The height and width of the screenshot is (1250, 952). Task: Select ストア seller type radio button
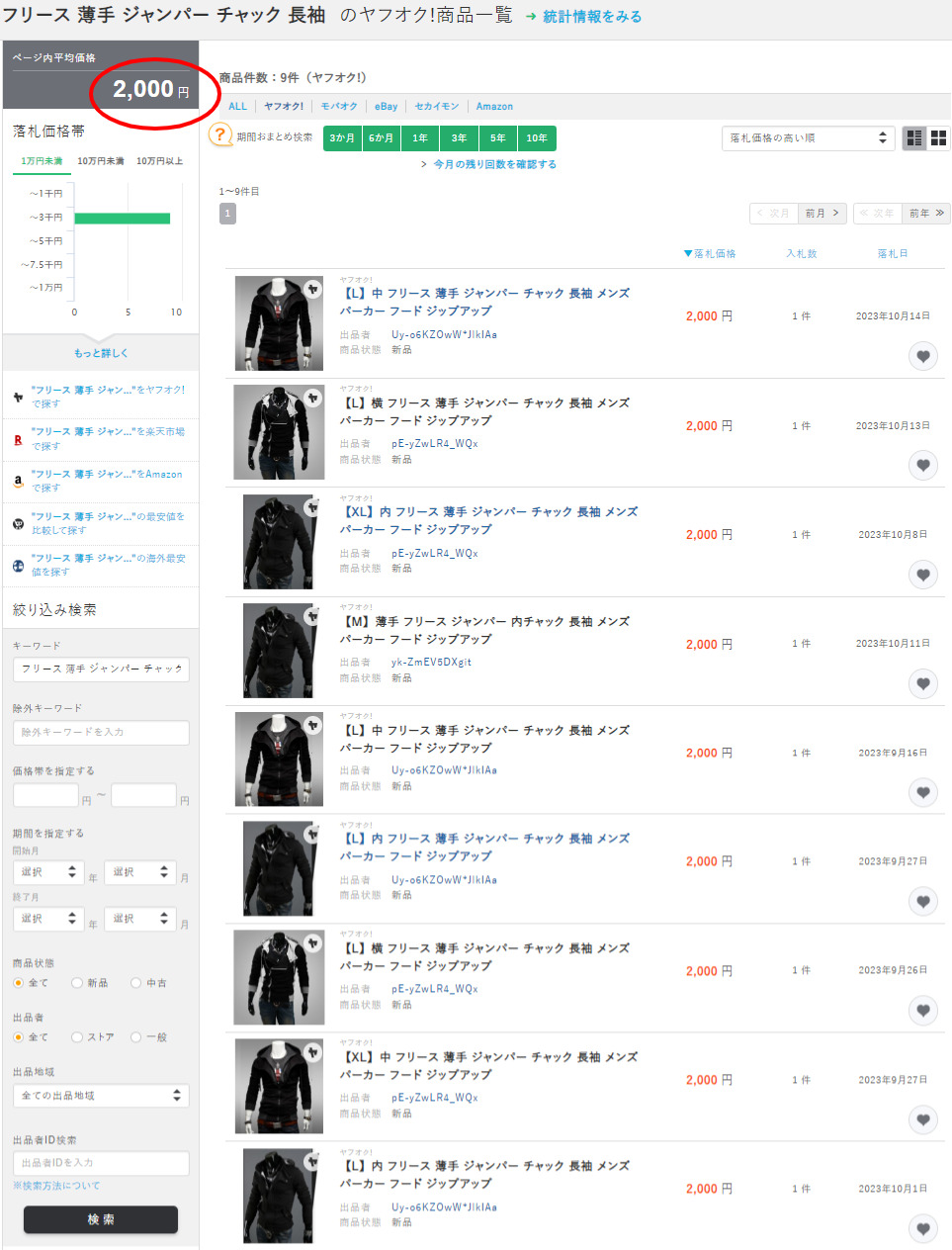tap(77, 1037)
